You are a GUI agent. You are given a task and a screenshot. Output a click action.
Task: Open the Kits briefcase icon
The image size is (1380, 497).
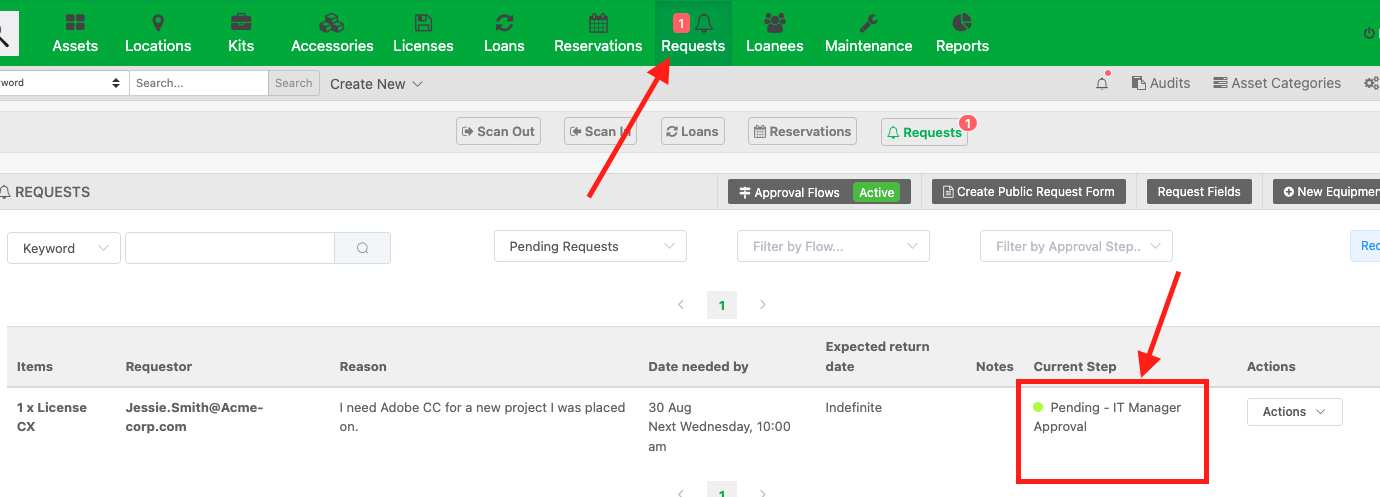coord(241,22)
